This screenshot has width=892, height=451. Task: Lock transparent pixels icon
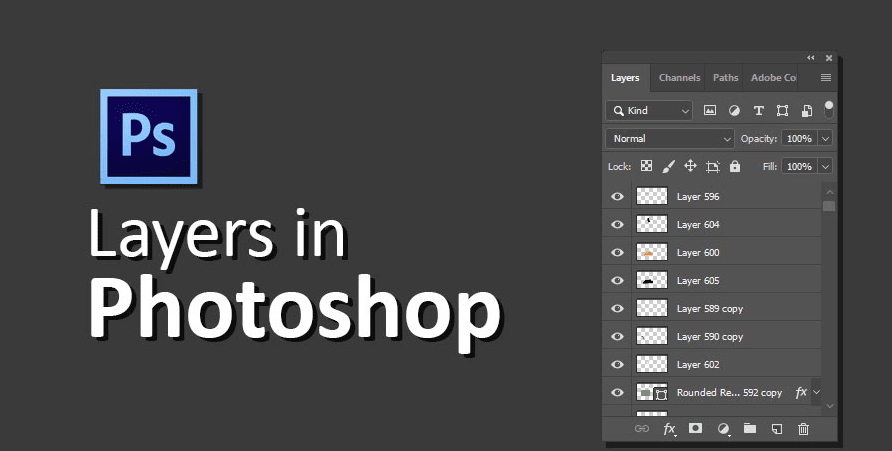pyautogui.click(x=646, y=165)
